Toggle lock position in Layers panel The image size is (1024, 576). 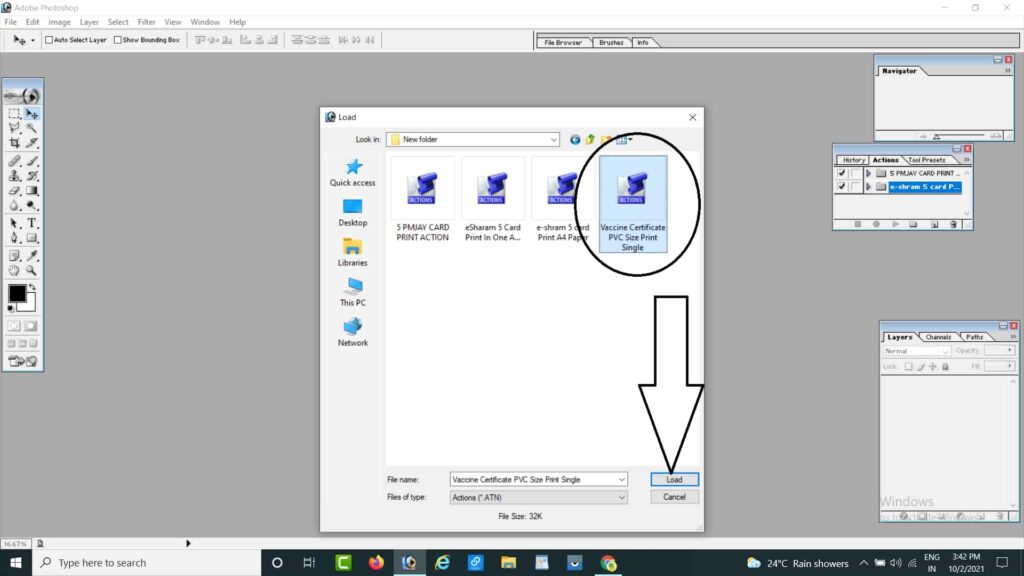933,367
